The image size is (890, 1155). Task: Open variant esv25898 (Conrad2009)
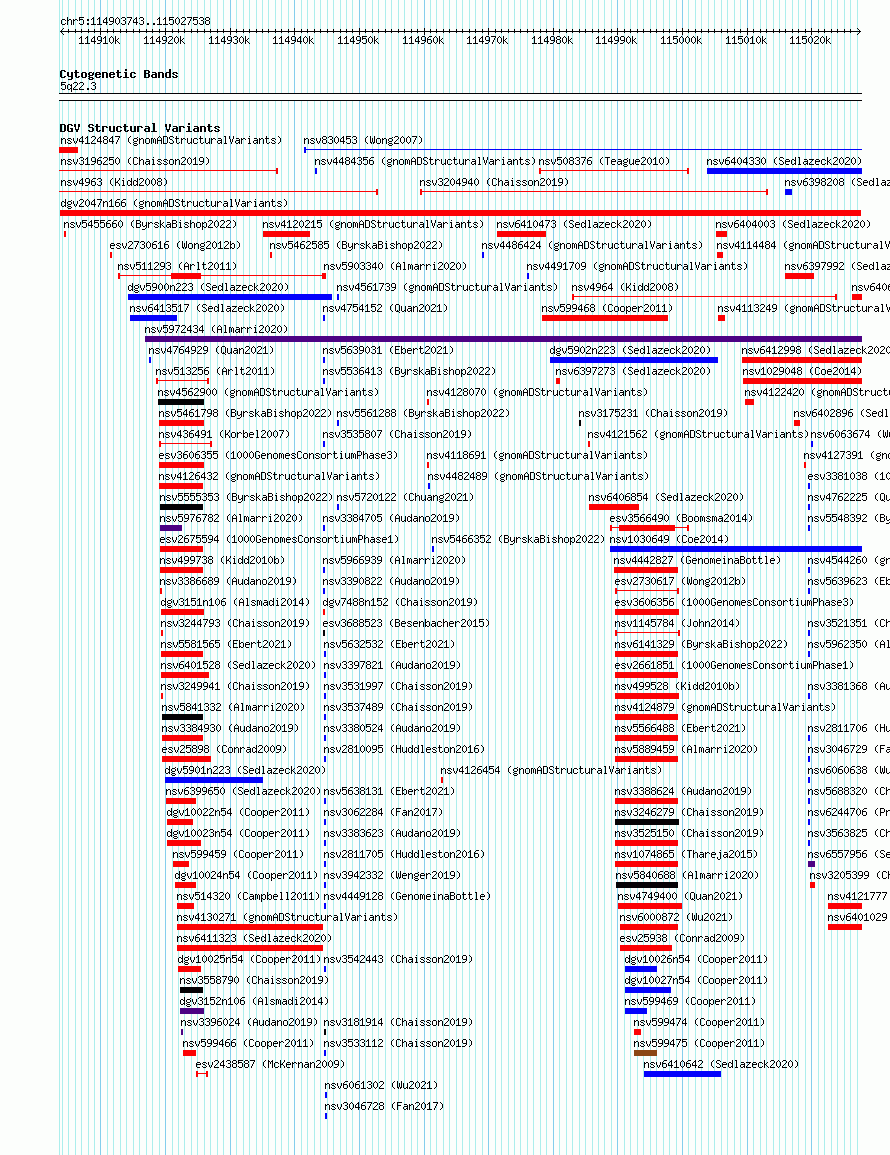[x=225, y=748]
